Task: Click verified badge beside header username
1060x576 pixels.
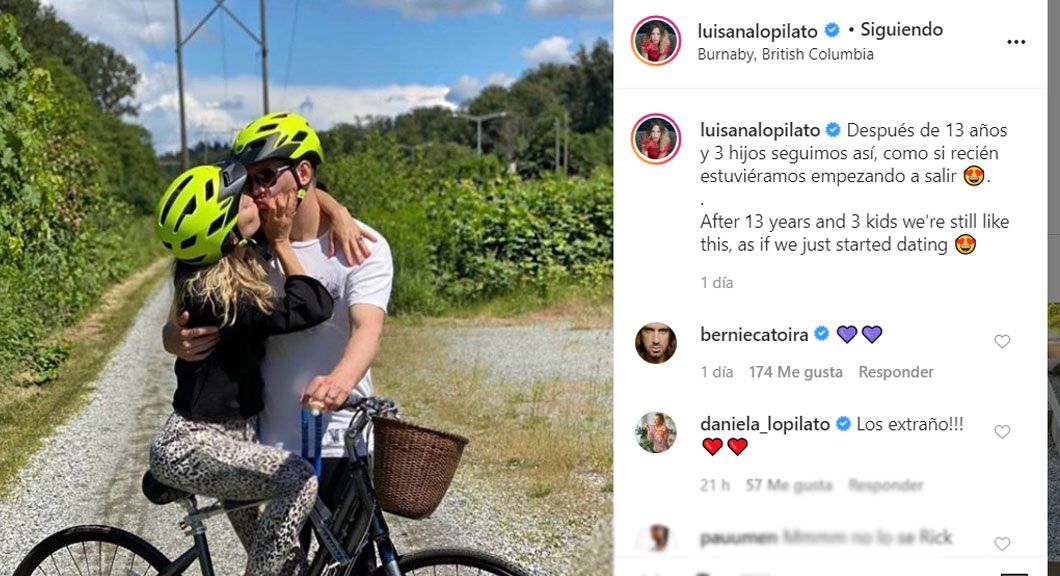Action: click(832, 30)
